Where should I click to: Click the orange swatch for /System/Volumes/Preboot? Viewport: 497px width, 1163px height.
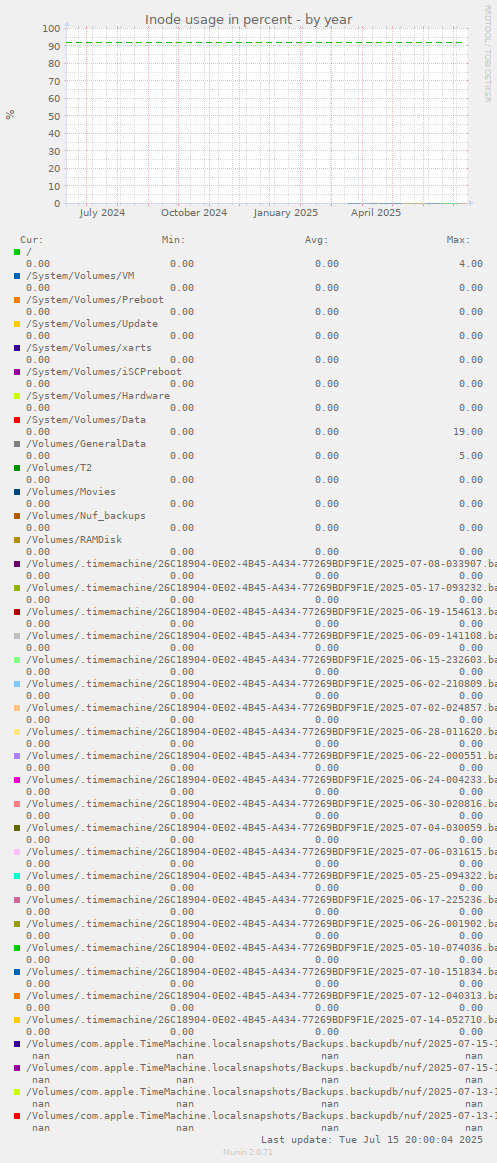17,300
